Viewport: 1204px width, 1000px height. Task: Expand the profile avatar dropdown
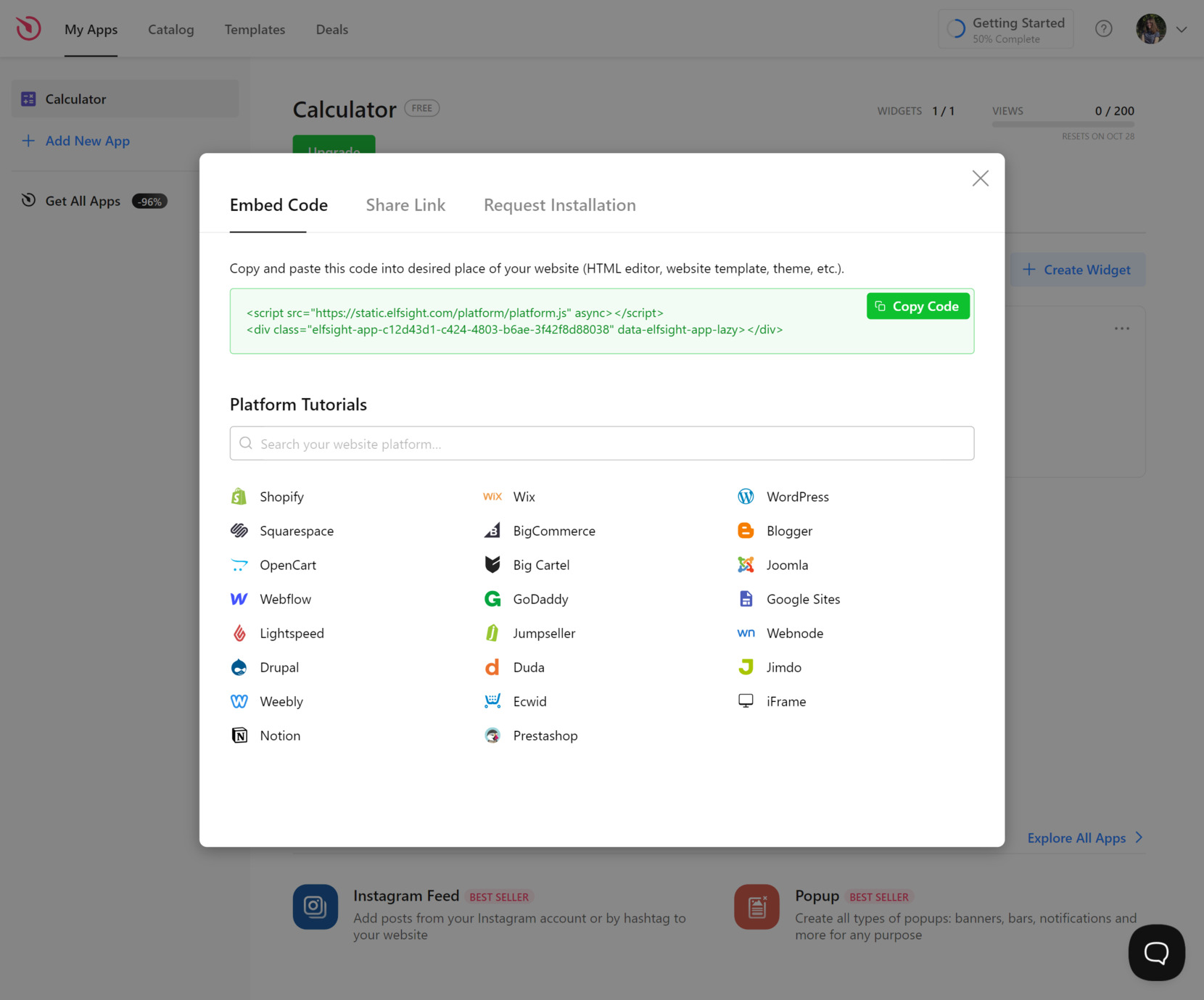(1181, 29)
